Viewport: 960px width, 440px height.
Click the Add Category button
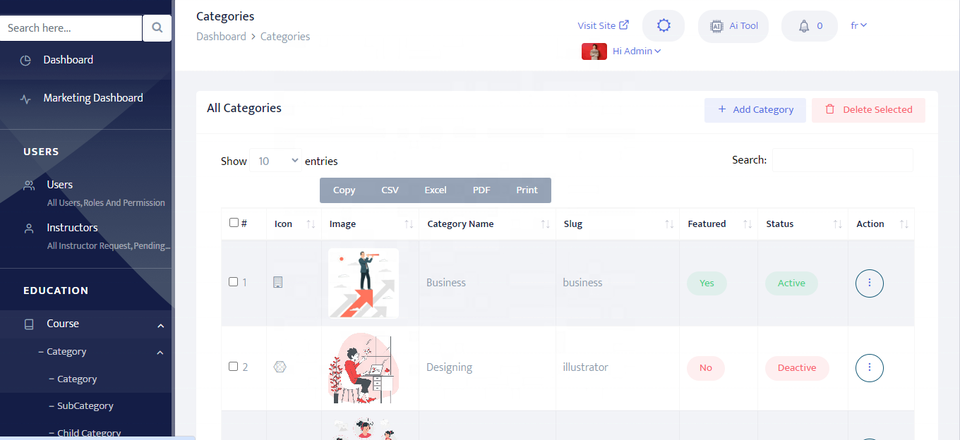point(755,110)
